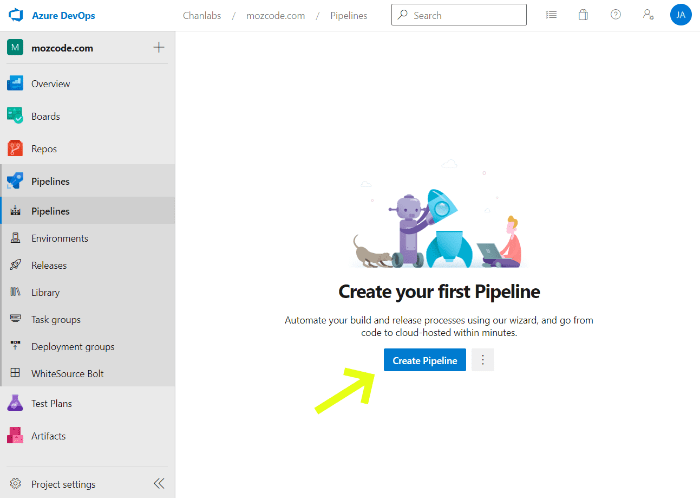Image resolution: width=700 pixels, height=498 pixels.
Task: Select Releases in the sidebar
Action: point(49,265)
